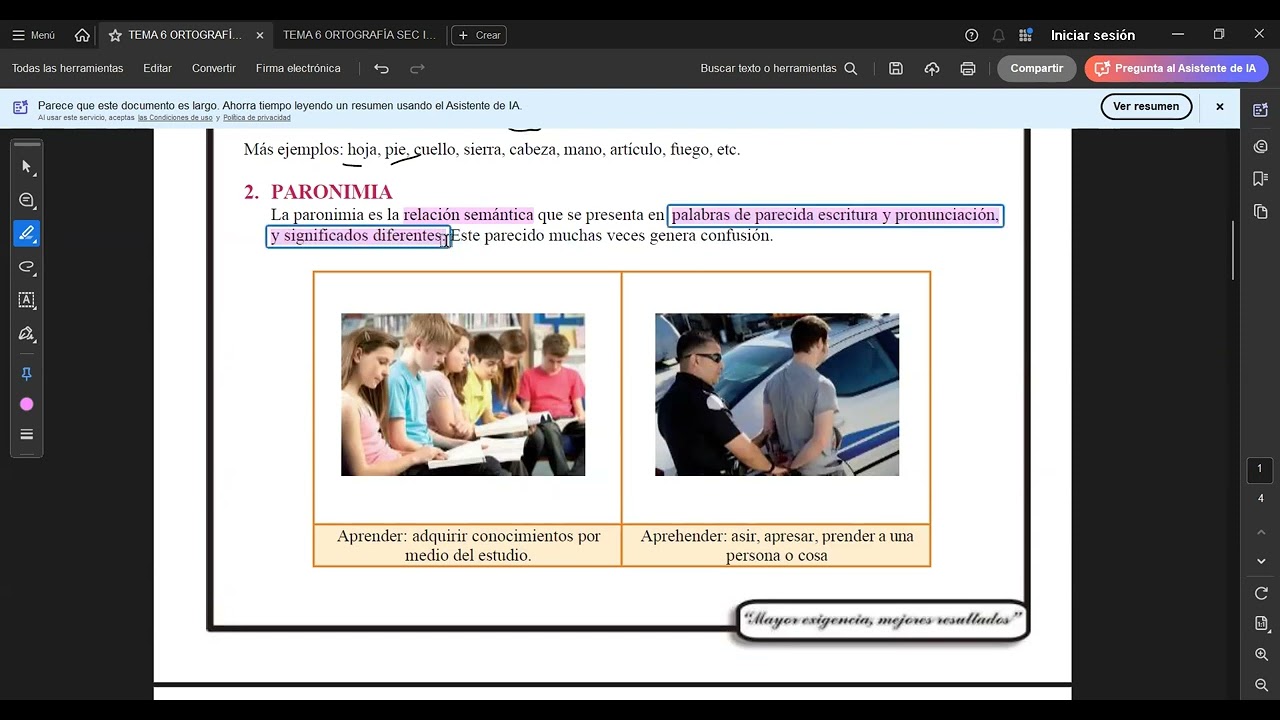Open the line thickness menu icon

(x=27, y=434)
